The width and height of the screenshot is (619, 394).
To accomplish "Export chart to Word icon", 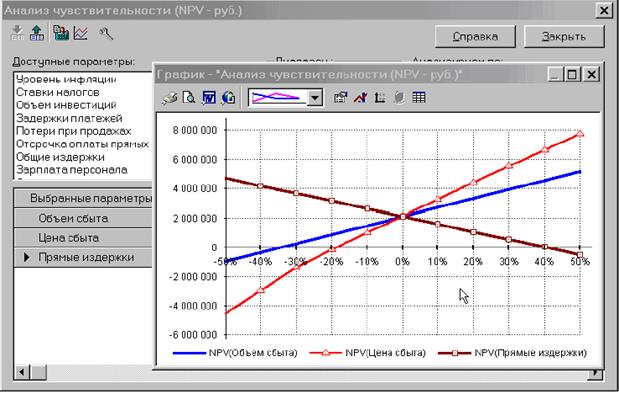I will [209, 98].
